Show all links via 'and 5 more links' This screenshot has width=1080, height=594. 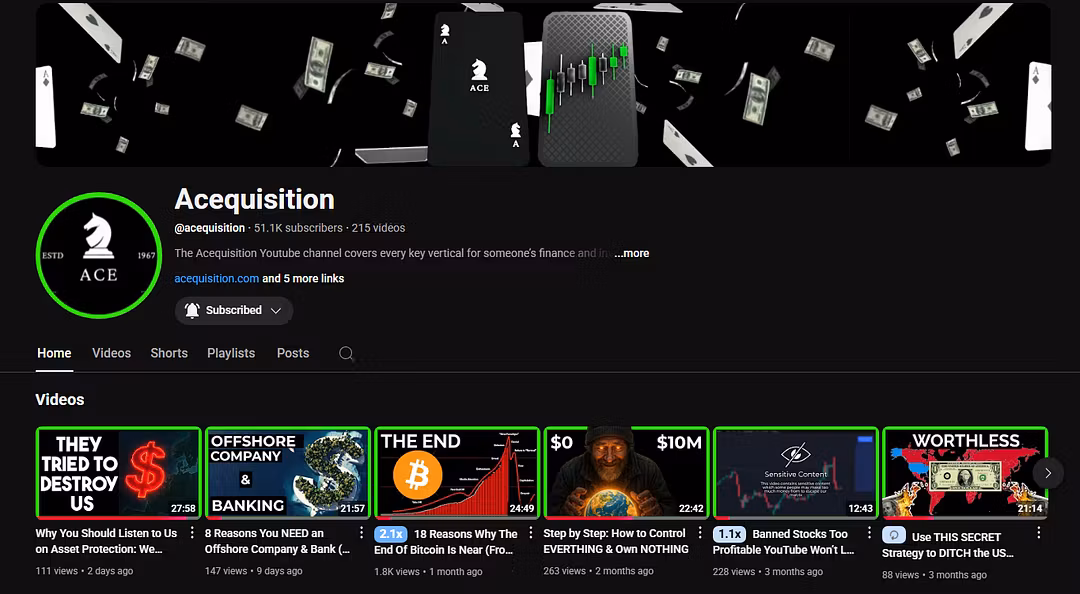pos(303,278)
